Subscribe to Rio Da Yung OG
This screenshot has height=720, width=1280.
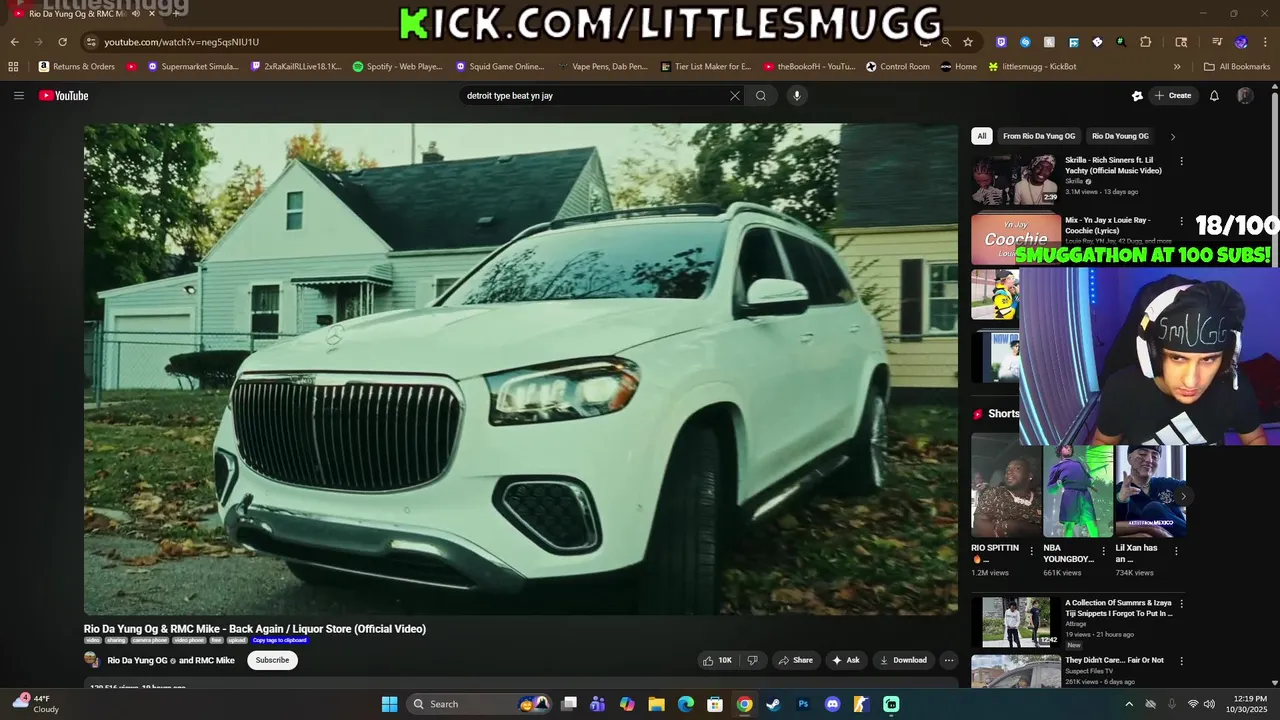[272, 660]
